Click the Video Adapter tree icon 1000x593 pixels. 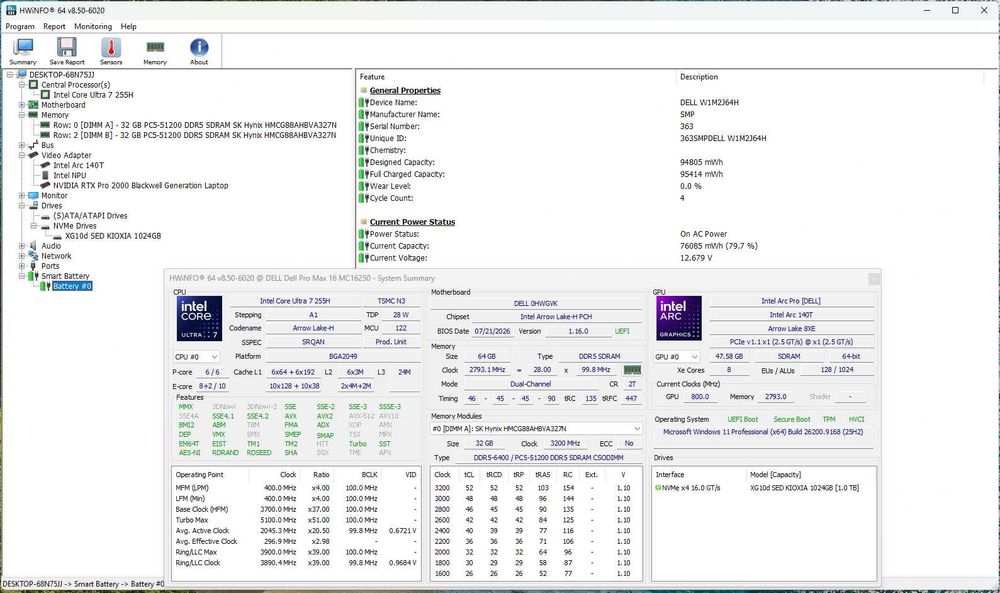(33, 155)
